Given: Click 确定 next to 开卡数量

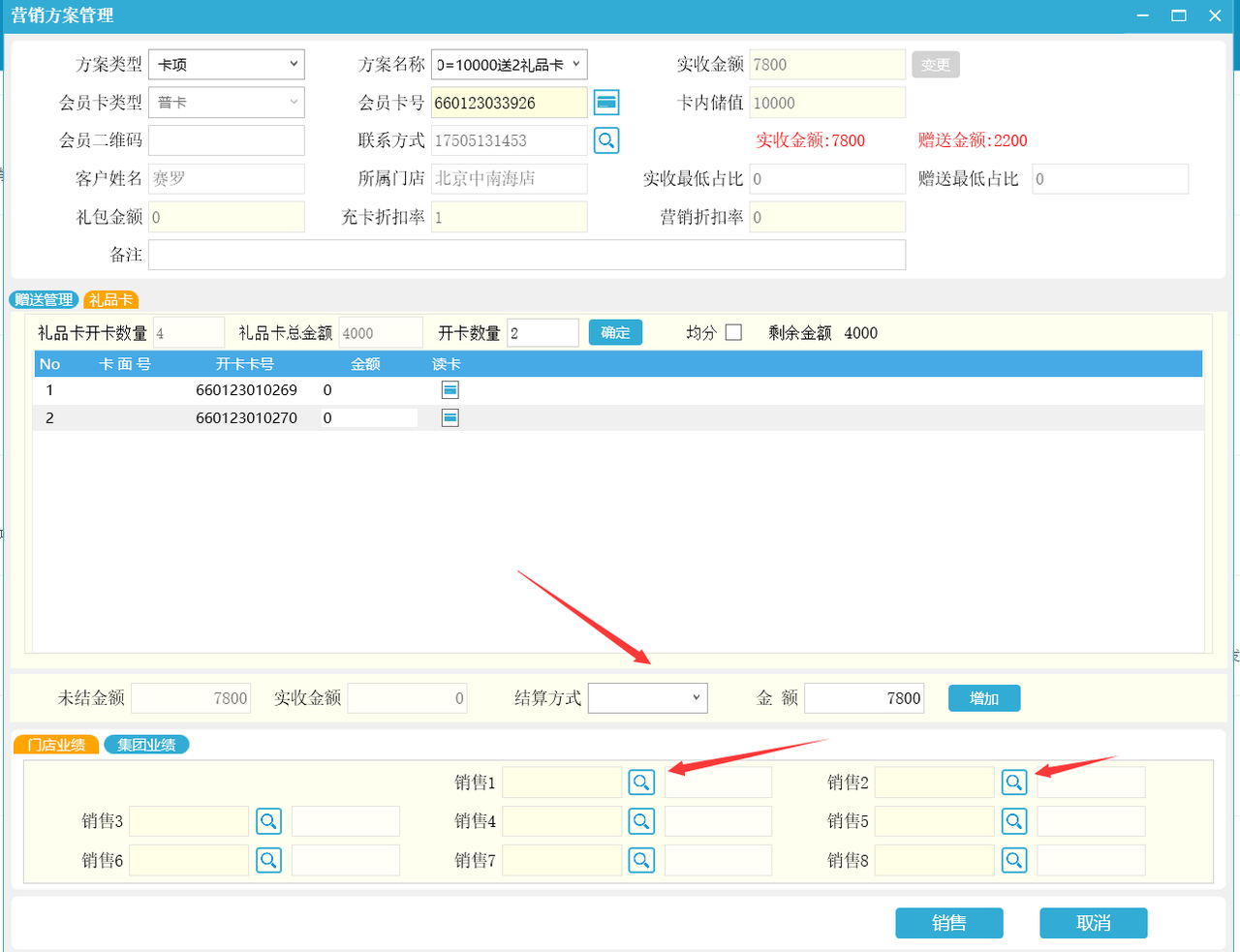Looking at the screenshot, I should [x=615, y=332].
